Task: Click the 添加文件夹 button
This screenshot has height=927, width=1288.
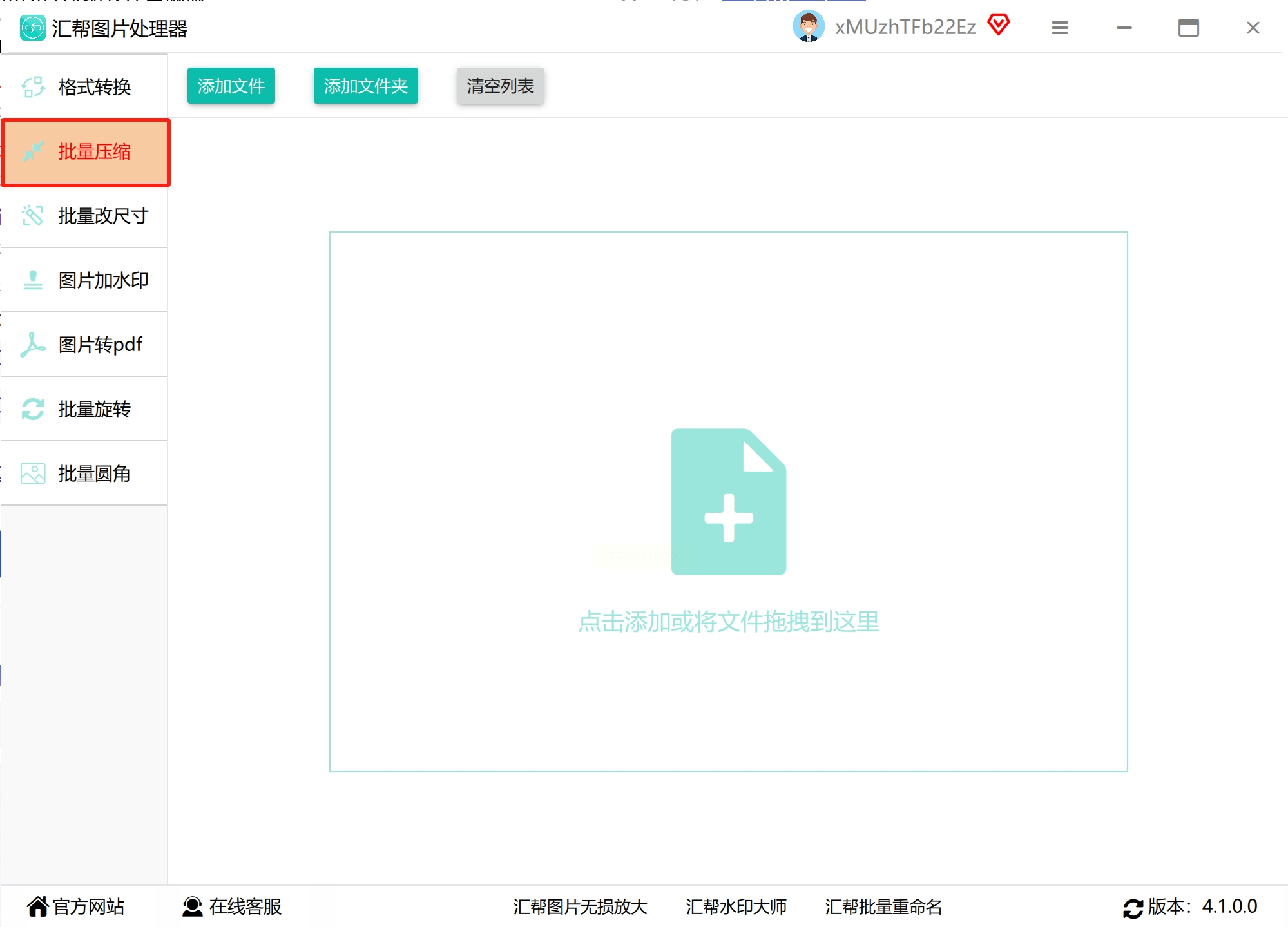Action: 366,86
